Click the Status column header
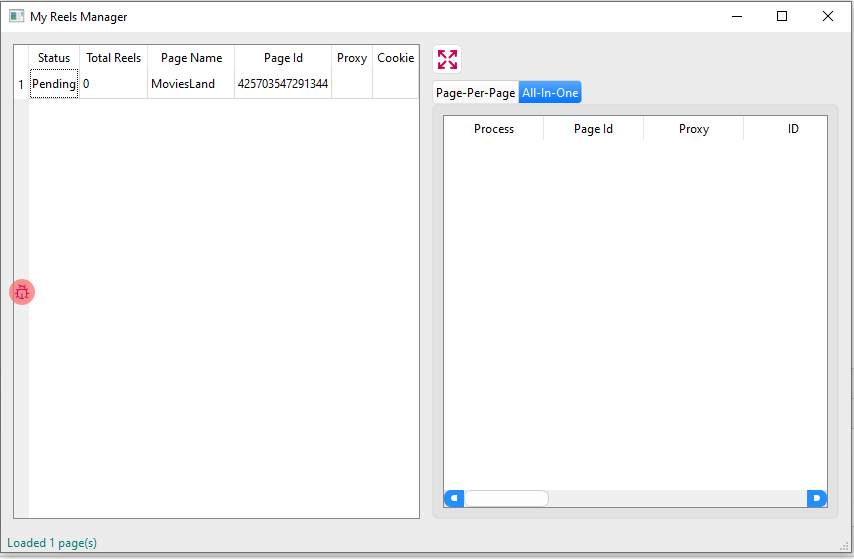Screen dimensions: 854x559 point(54,58)
